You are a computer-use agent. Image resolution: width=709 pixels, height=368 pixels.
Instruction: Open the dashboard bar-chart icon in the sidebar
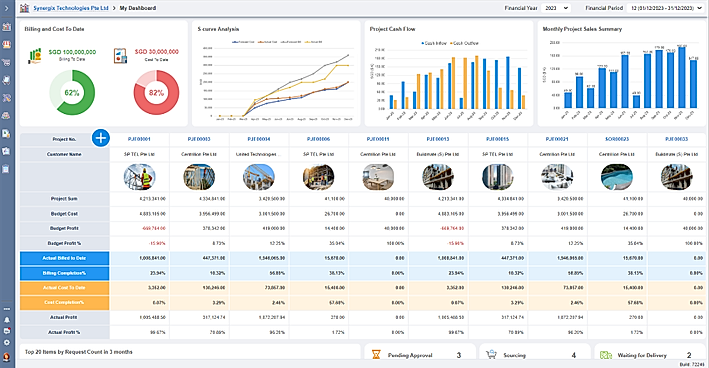click(6, 27)
